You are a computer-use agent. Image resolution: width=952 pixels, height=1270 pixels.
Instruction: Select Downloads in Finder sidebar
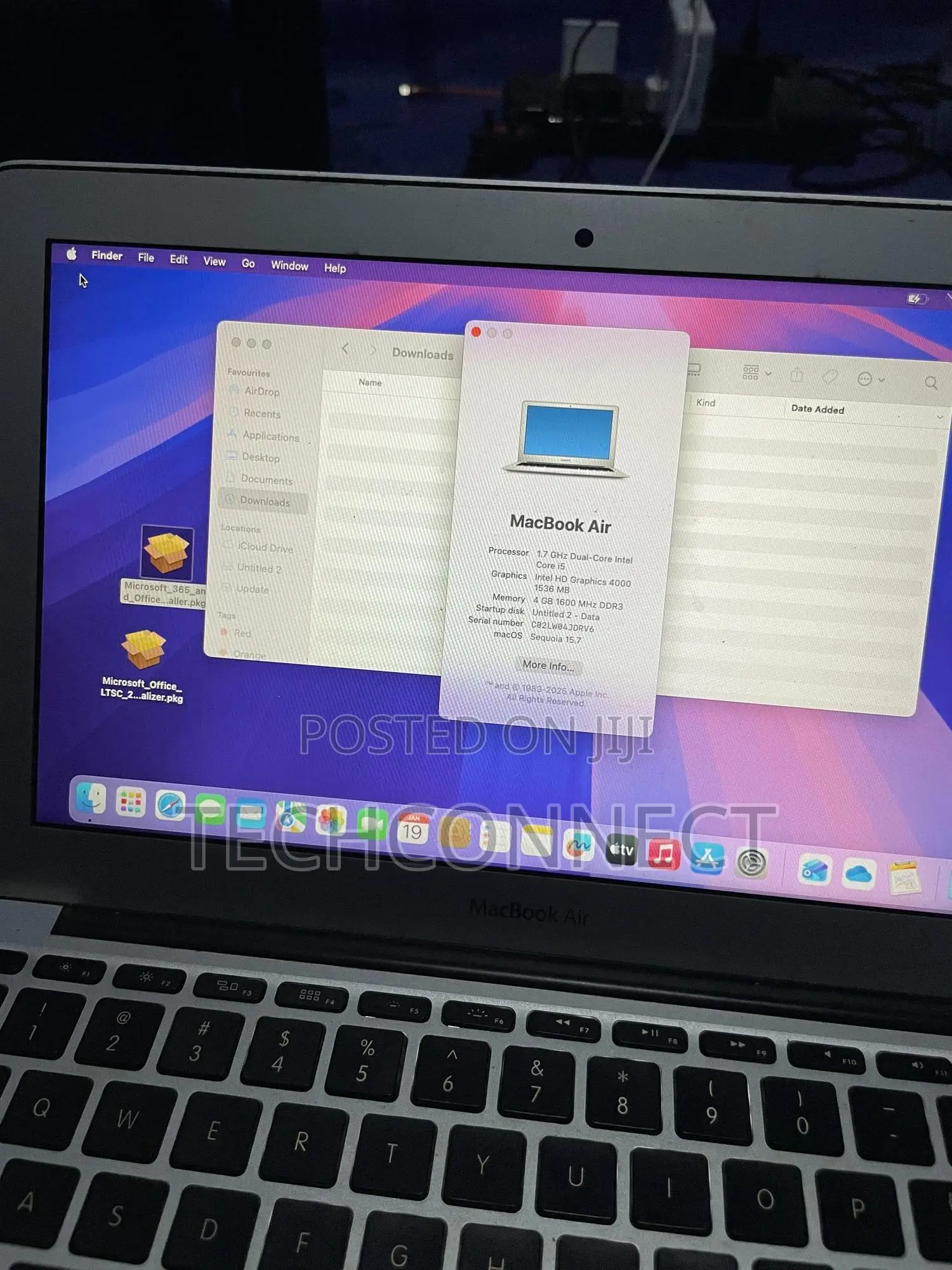pos(263,501)
